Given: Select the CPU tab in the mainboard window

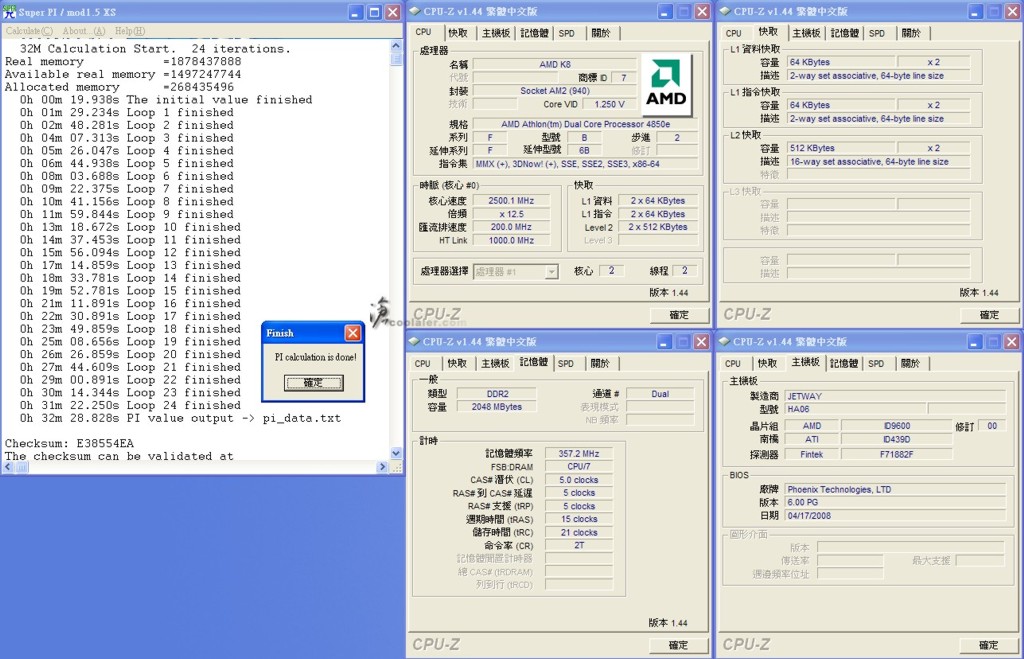Looking at the screenshot, I should (x=733, y=363).
